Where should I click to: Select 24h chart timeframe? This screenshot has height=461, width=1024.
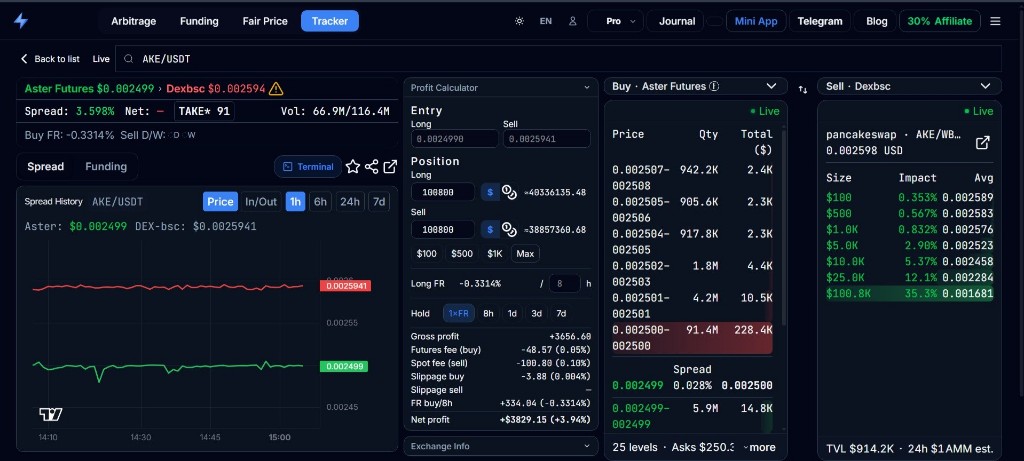[x=349, y=202]
